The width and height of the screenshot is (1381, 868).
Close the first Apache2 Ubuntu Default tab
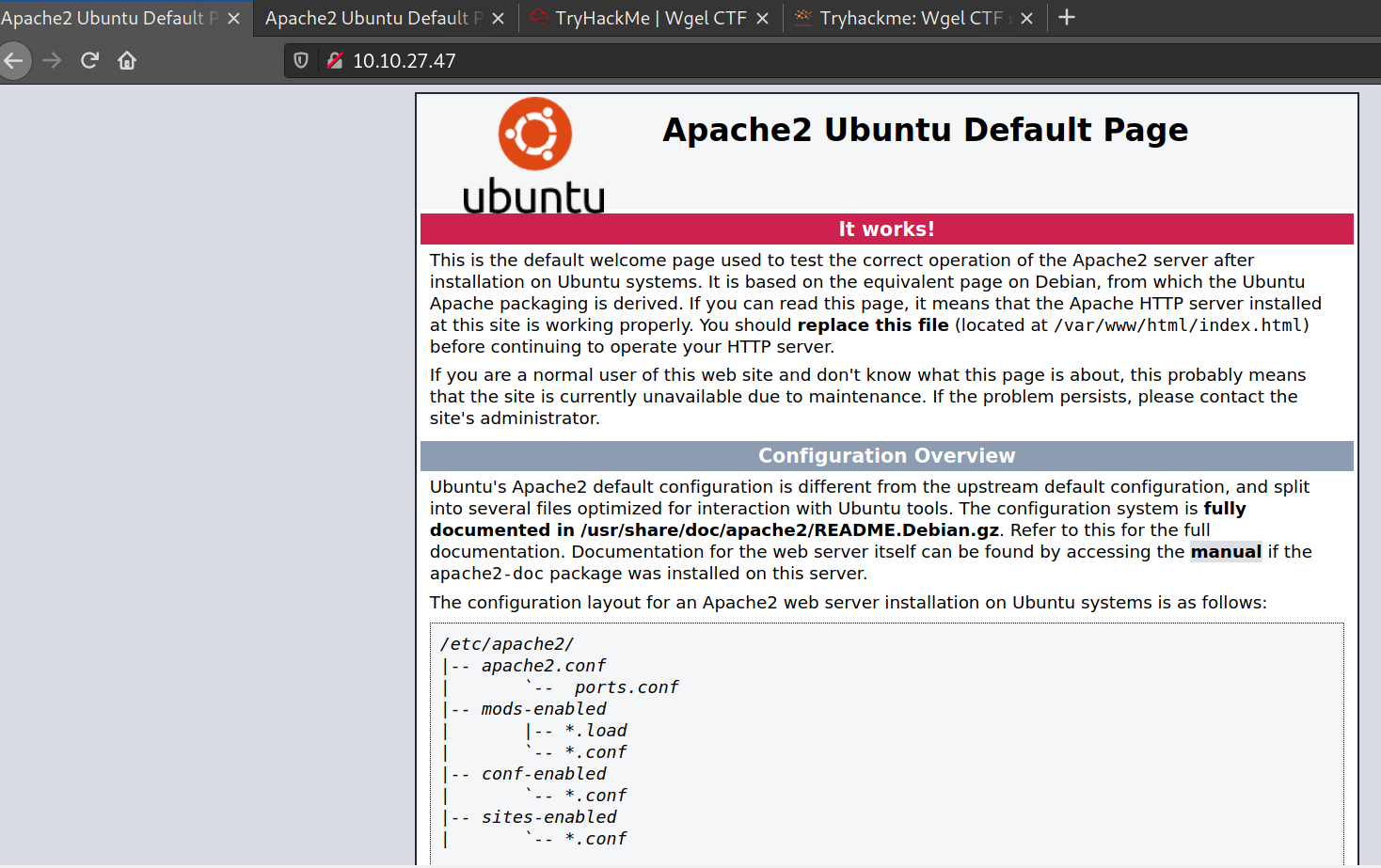pos(233,19)
